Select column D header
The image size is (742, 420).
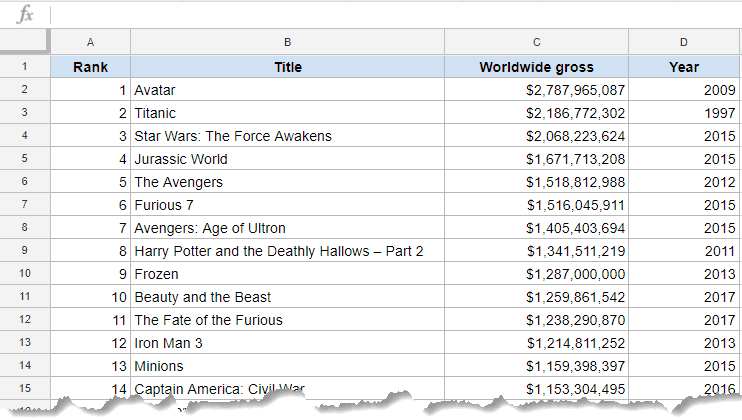coord(684,42)
